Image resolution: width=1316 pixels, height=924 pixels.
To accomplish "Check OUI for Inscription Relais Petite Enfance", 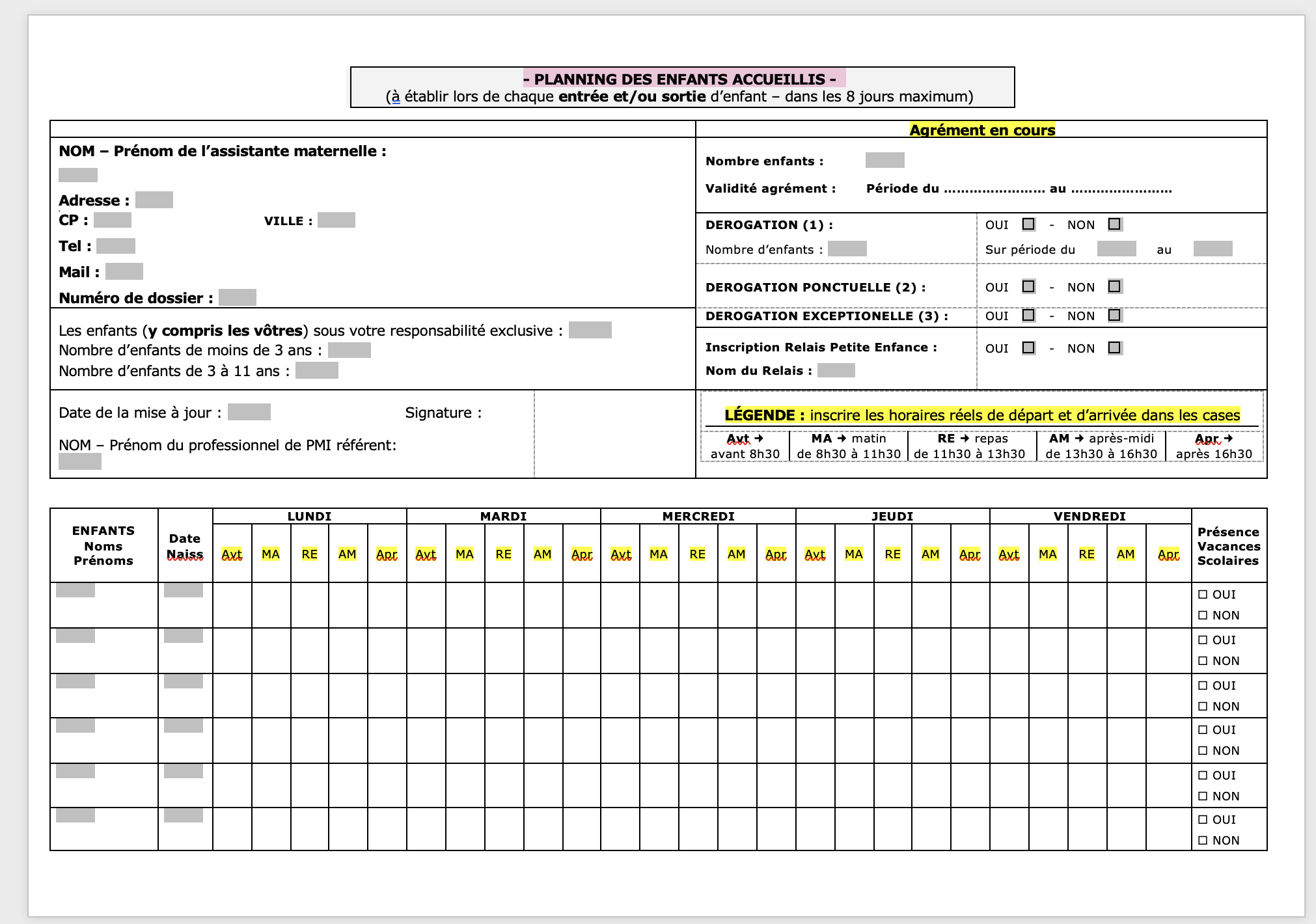I will point(1028,347).
